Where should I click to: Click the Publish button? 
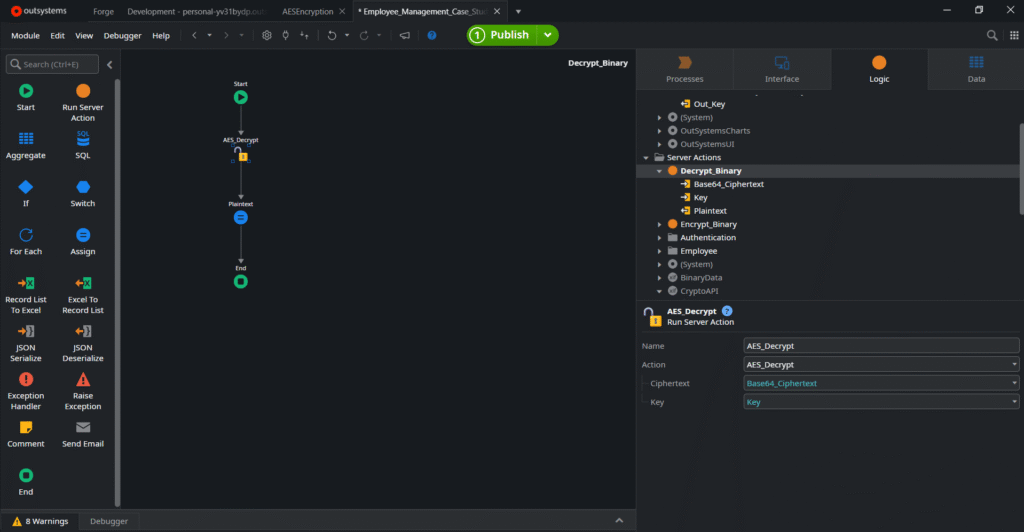click(x=501, y=35)
